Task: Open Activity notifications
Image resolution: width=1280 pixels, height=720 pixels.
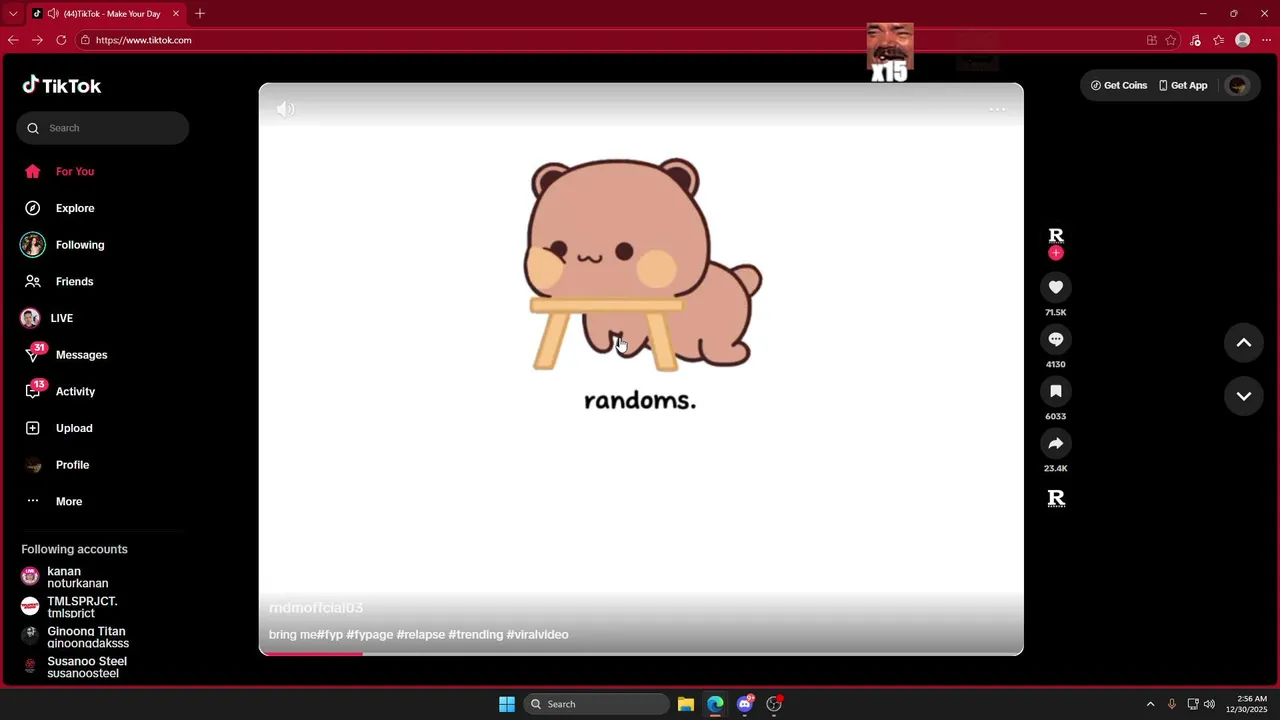Action: point(60,392)
